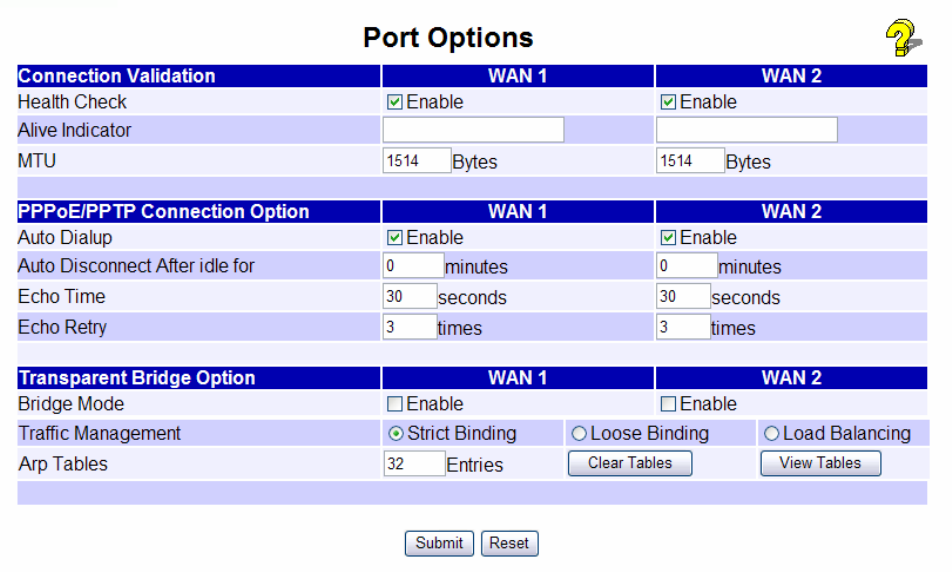Click the Reset button
This screenshot has height=572, width=952.
click(509, 543)
